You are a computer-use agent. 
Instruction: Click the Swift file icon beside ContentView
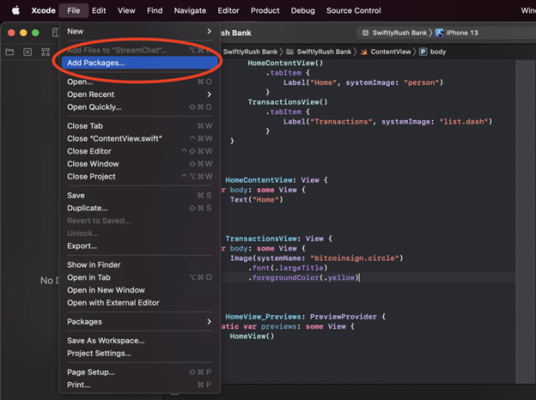[364, 52]
